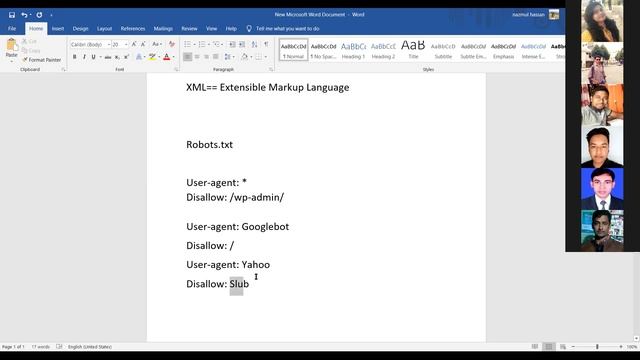Toggle Italic formatting

pos(84,57)
